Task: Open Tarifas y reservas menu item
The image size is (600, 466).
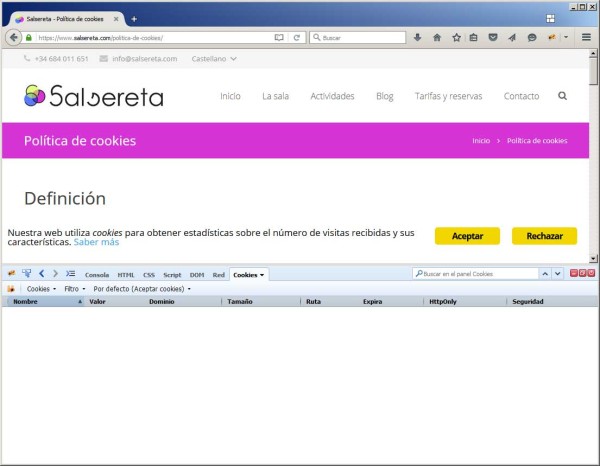Action: (448, 96)
